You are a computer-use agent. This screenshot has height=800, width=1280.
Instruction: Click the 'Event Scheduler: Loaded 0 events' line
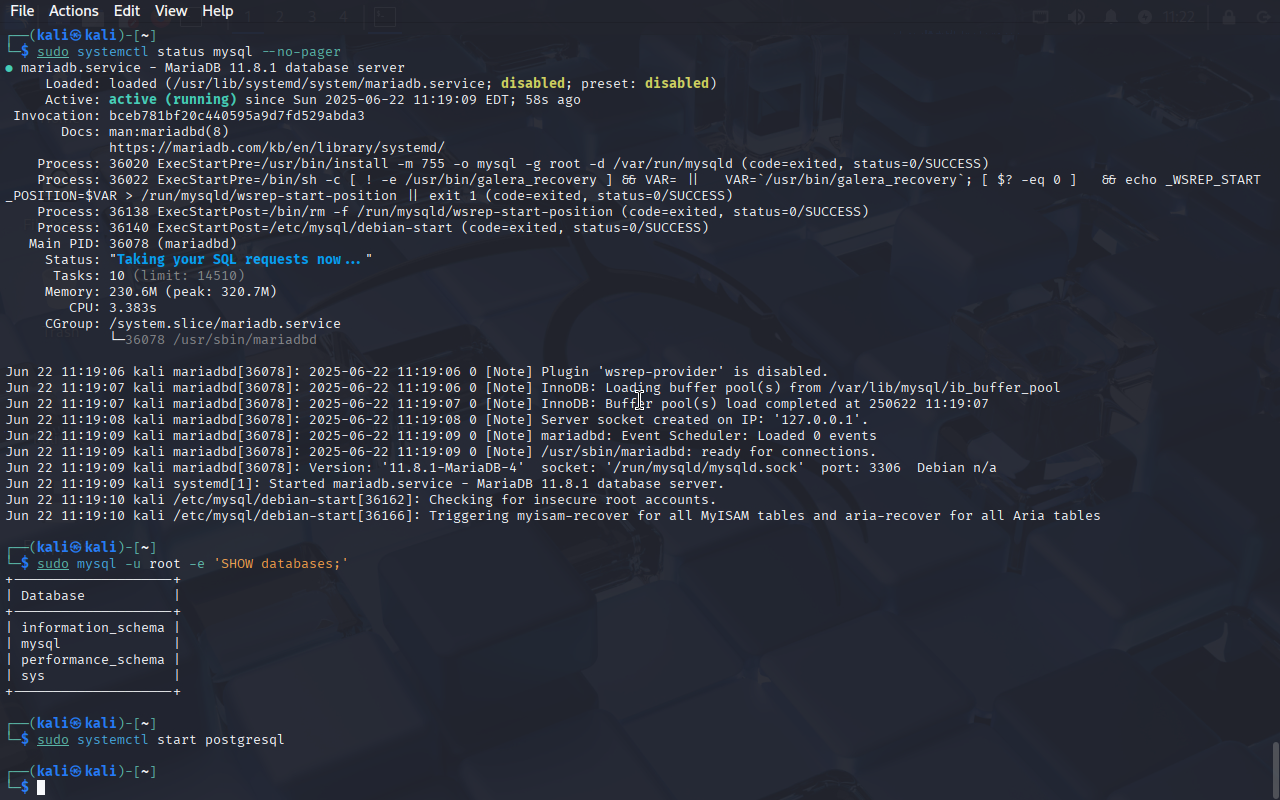click(441, 436)
